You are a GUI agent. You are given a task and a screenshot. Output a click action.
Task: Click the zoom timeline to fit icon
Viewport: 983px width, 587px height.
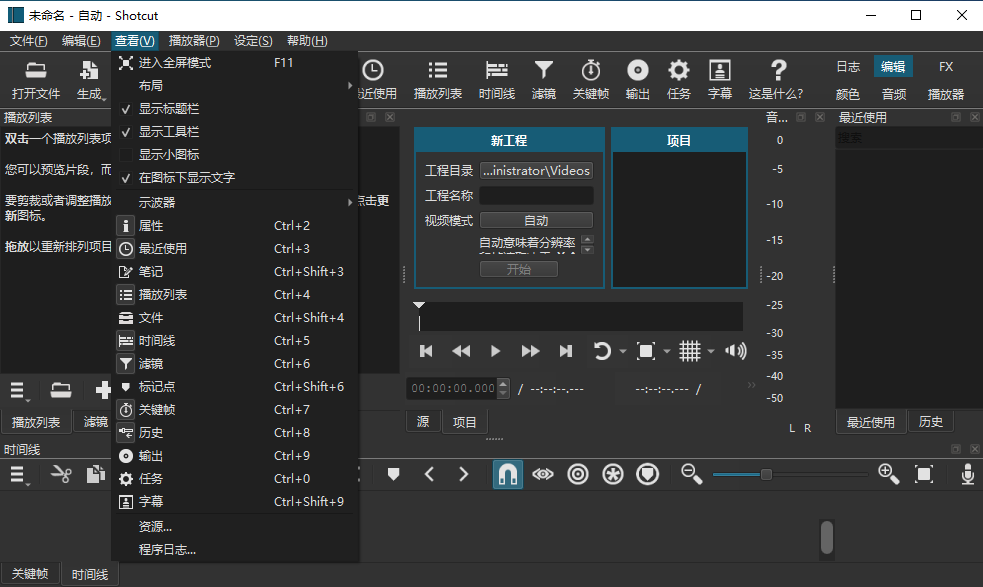(x=924, y=474)
